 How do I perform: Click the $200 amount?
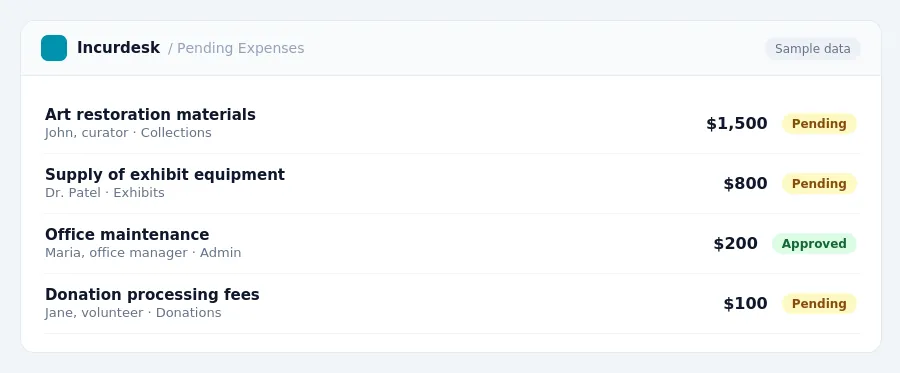point(735,243)
